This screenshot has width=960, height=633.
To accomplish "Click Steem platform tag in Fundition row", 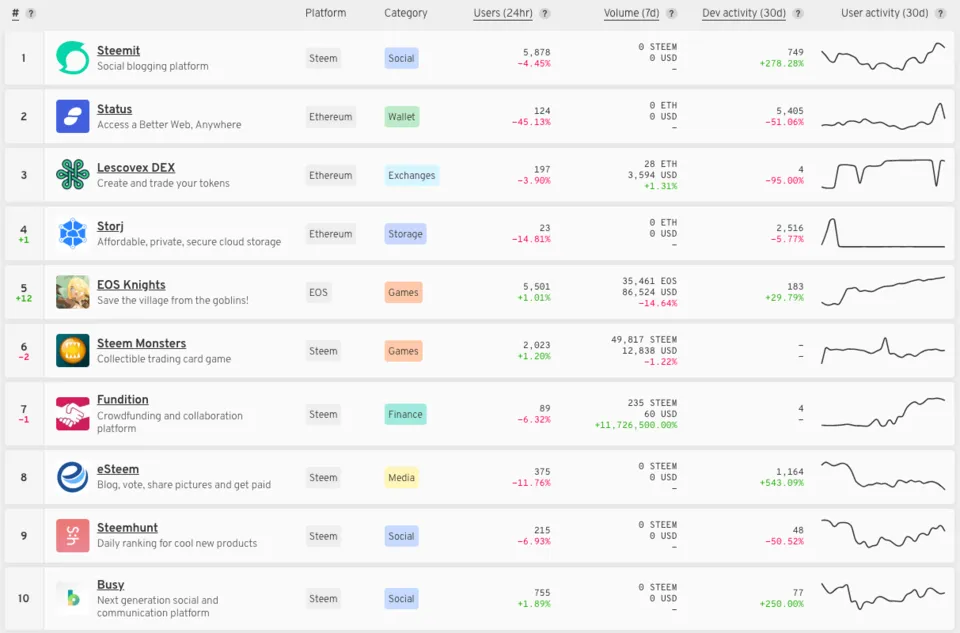I will pyautogui.click(x=323, y=414).
